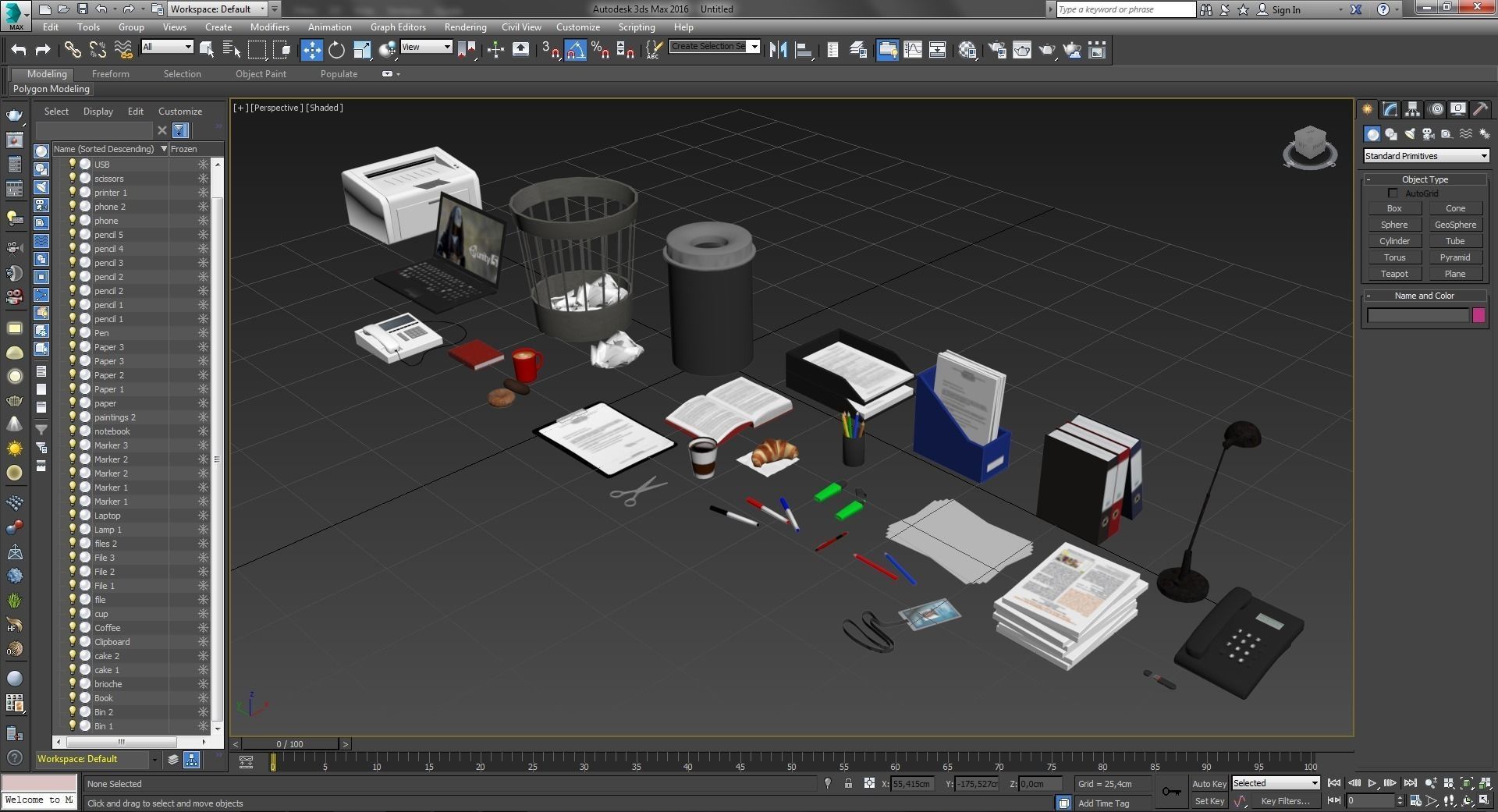Open the Motion panel tab icon
This screenshot has height=812, width=1498.
click(1436, 109)
